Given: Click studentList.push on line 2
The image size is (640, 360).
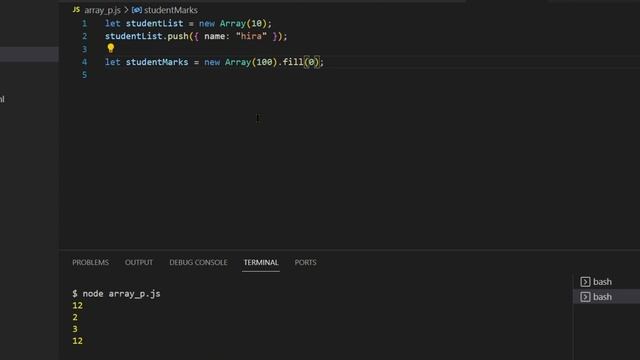Looking at the screenshot, I should [x=147, y=36].
